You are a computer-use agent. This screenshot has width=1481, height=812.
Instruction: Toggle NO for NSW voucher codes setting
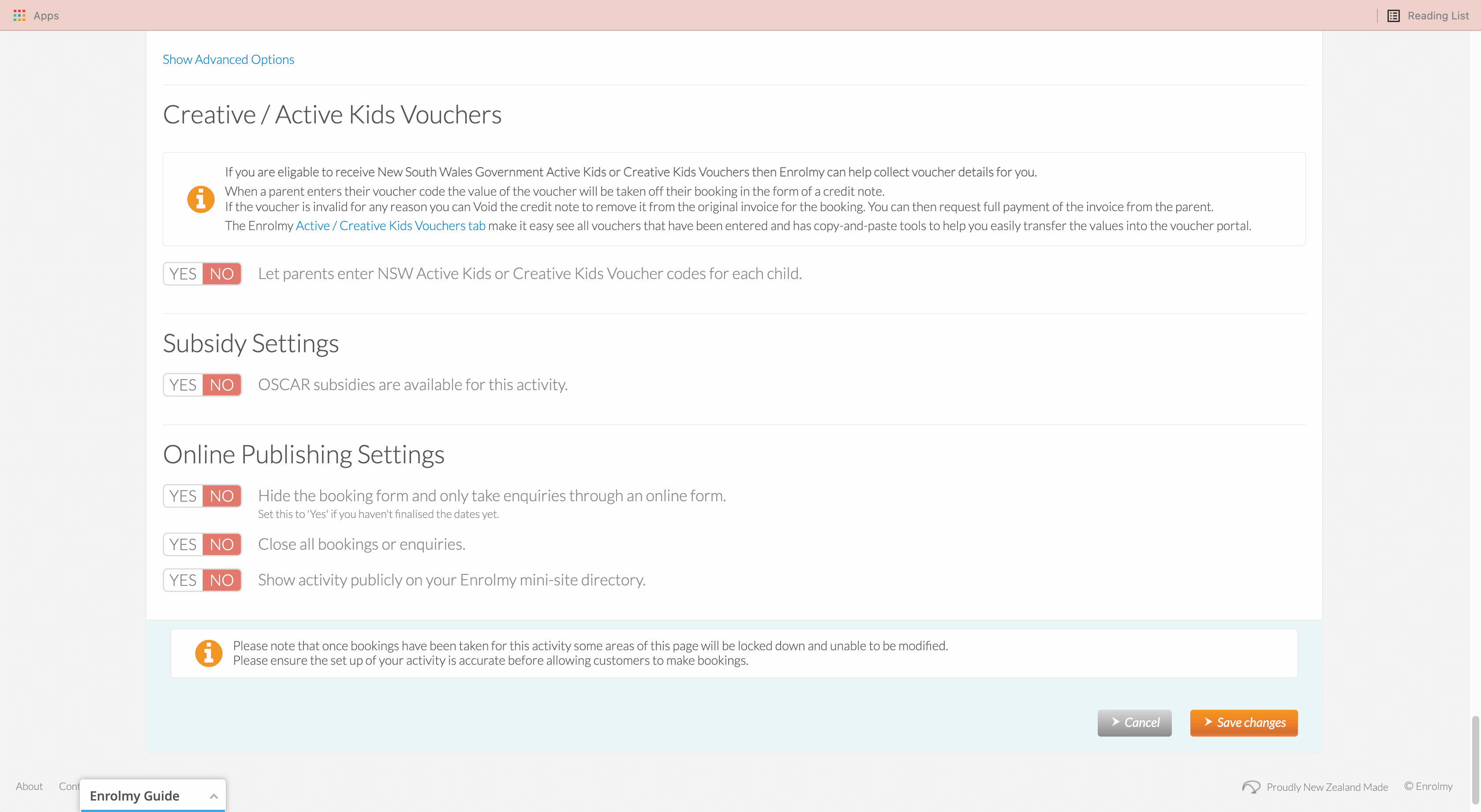222,274
